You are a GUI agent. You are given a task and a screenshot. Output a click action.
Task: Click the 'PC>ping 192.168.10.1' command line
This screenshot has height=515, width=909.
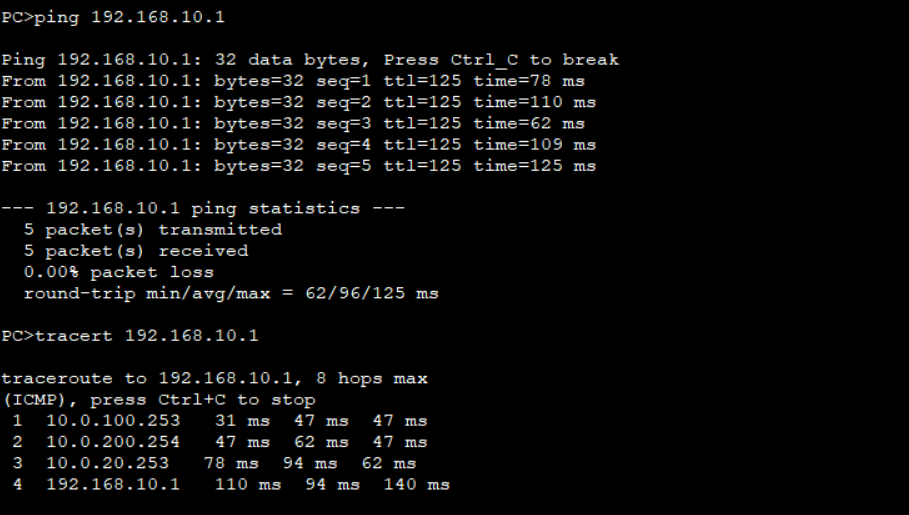pyautogui.click(x=113, y=17)
